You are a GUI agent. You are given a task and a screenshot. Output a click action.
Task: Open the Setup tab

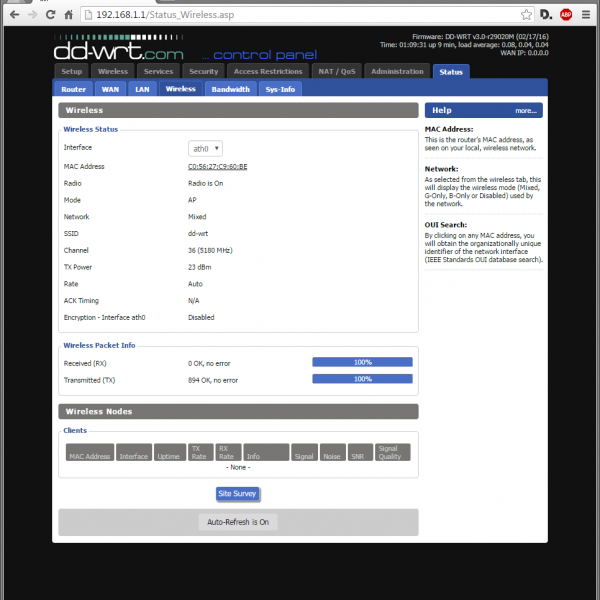point(71,71)
